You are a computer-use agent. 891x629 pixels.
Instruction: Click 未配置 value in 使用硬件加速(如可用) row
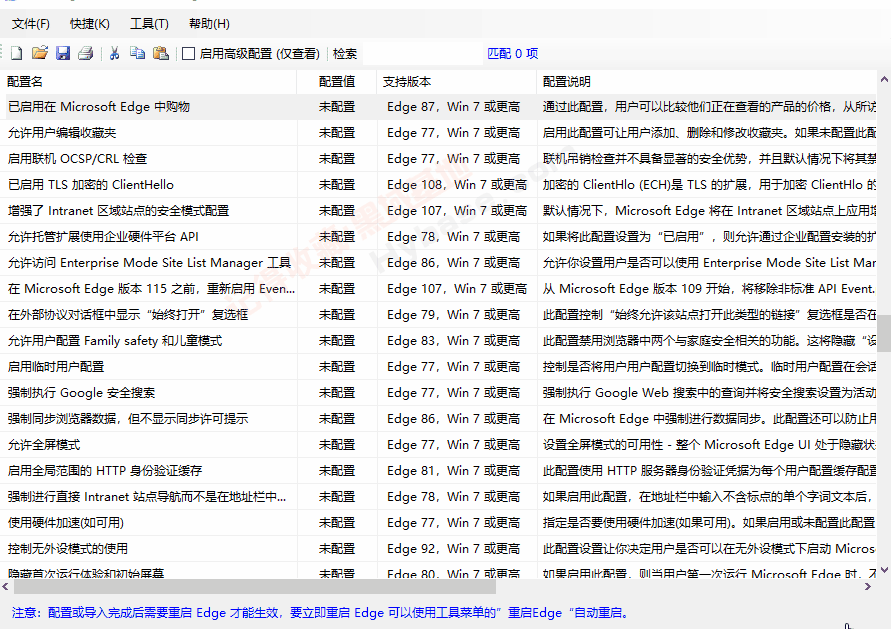pos(337,523)
